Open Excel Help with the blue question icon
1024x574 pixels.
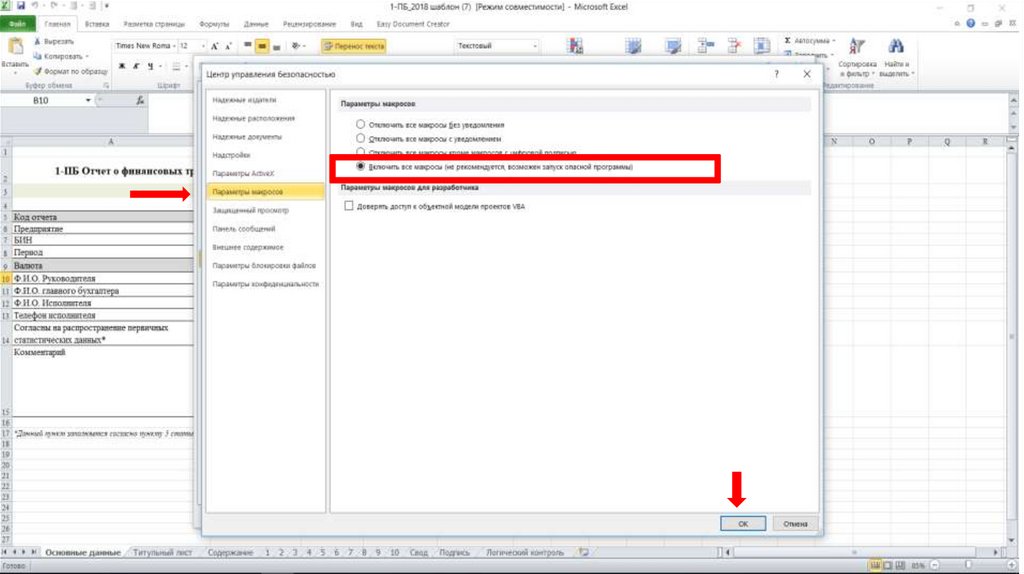pos(970,23)
